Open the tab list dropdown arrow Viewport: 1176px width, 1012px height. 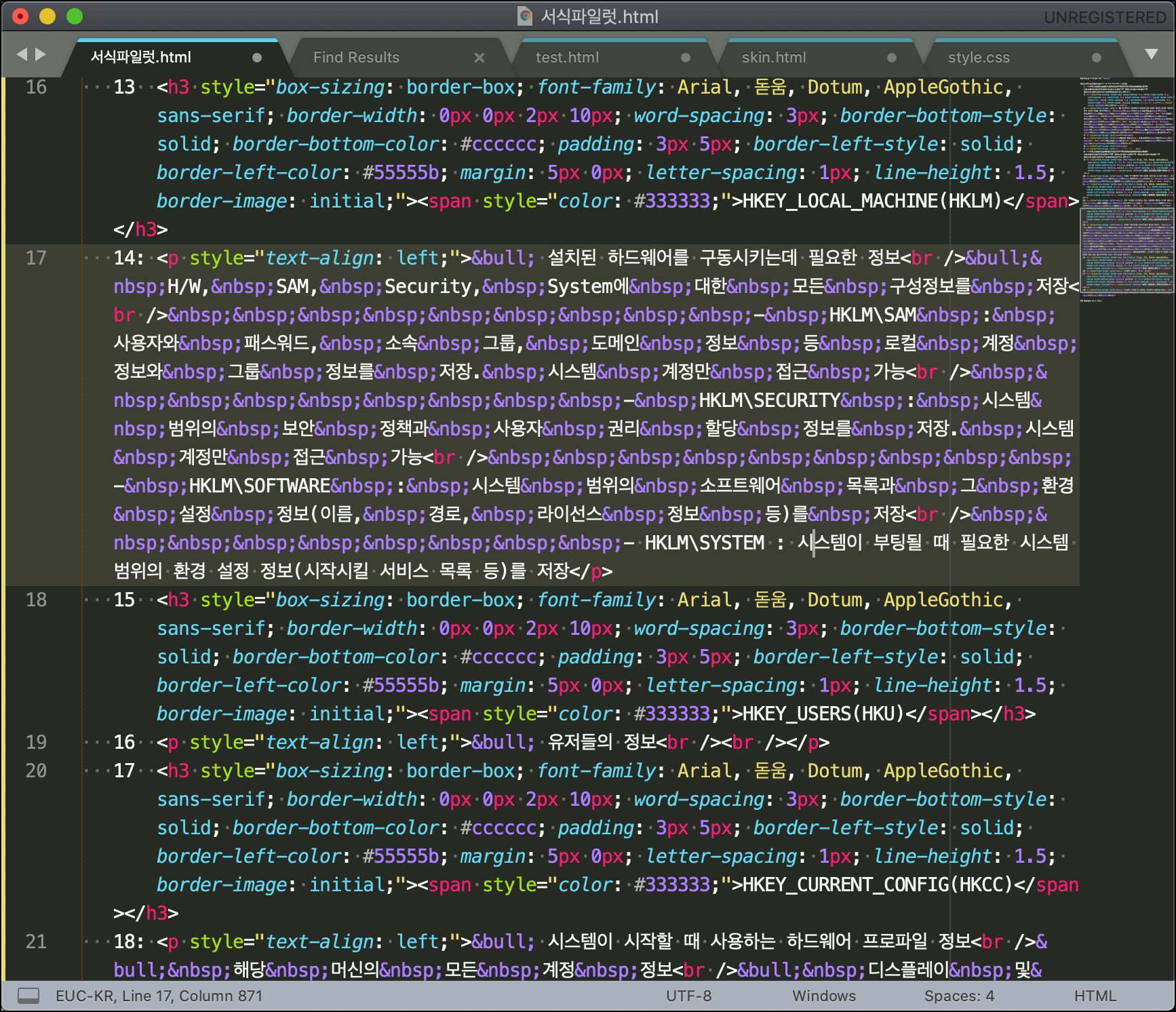[1151, 54]
